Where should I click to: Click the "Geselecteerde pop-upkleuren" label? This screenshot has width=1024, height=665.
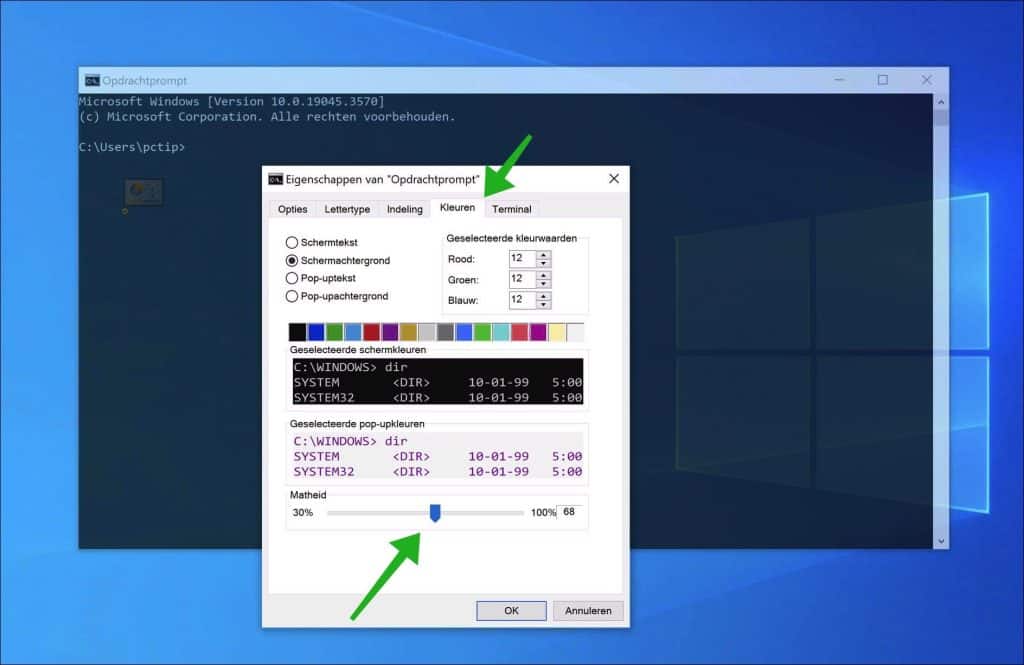click(x=357, y=424)
